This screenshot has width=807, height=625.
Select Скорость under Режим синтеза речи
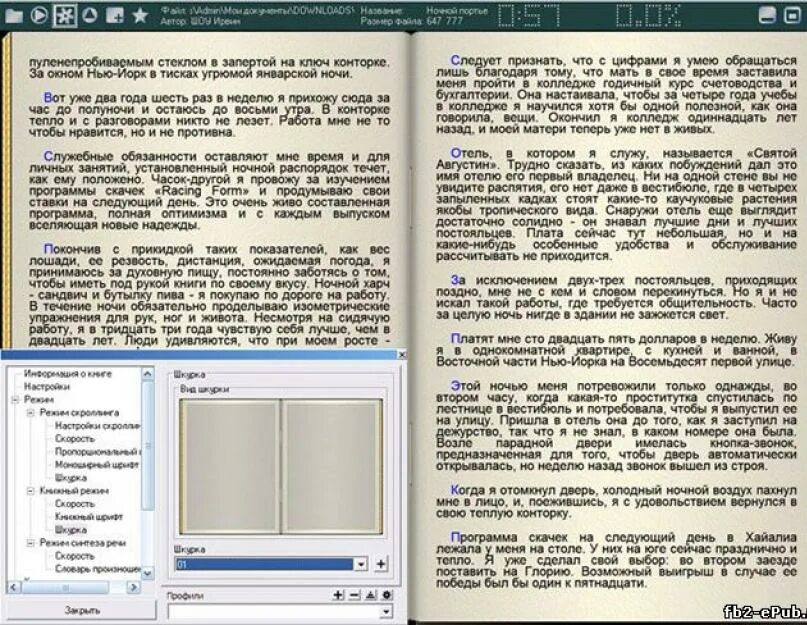pos(75,556)
